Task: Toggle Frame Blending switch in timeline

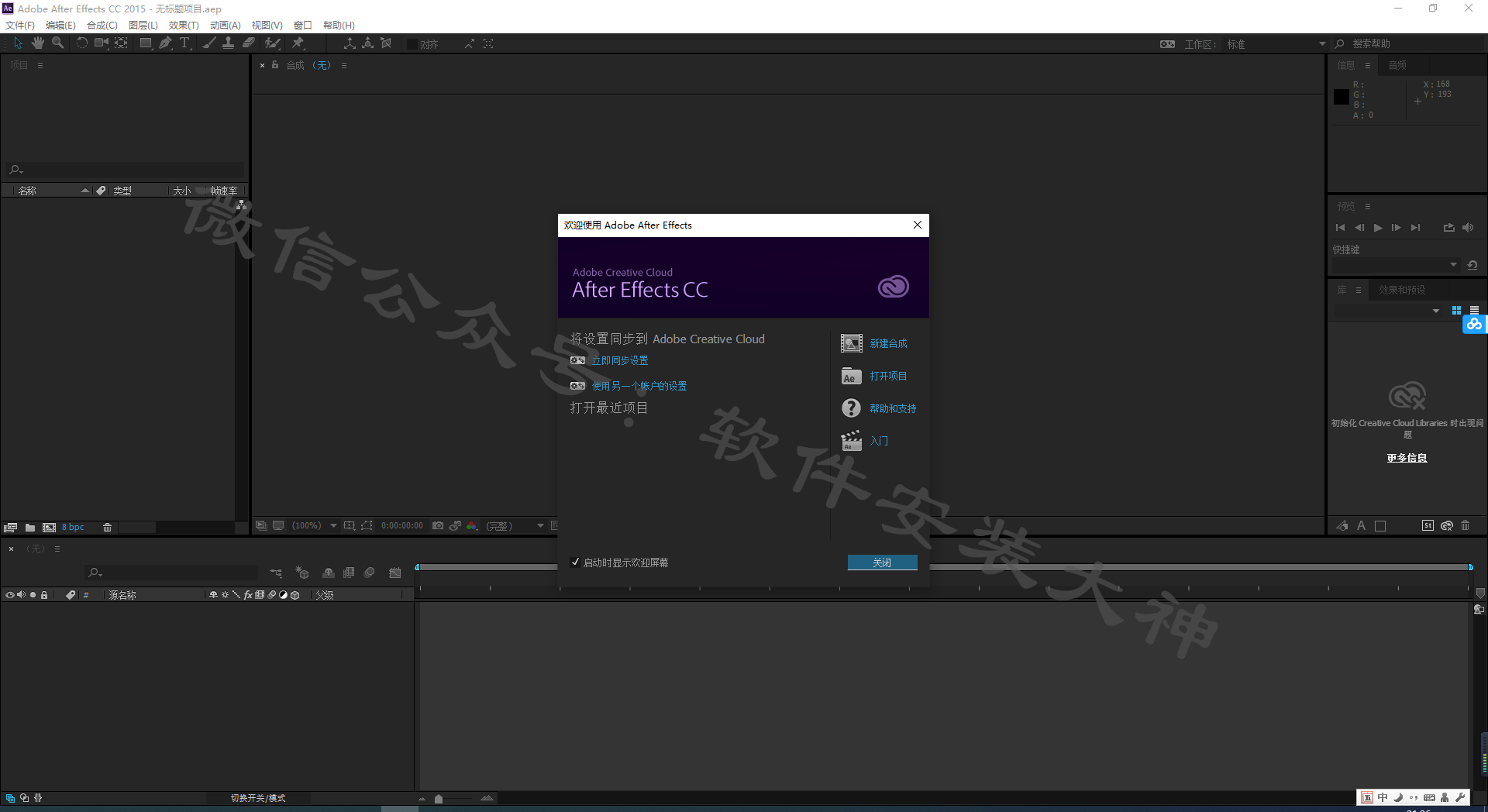Action: pyautogui.click(x=349, y=573)
